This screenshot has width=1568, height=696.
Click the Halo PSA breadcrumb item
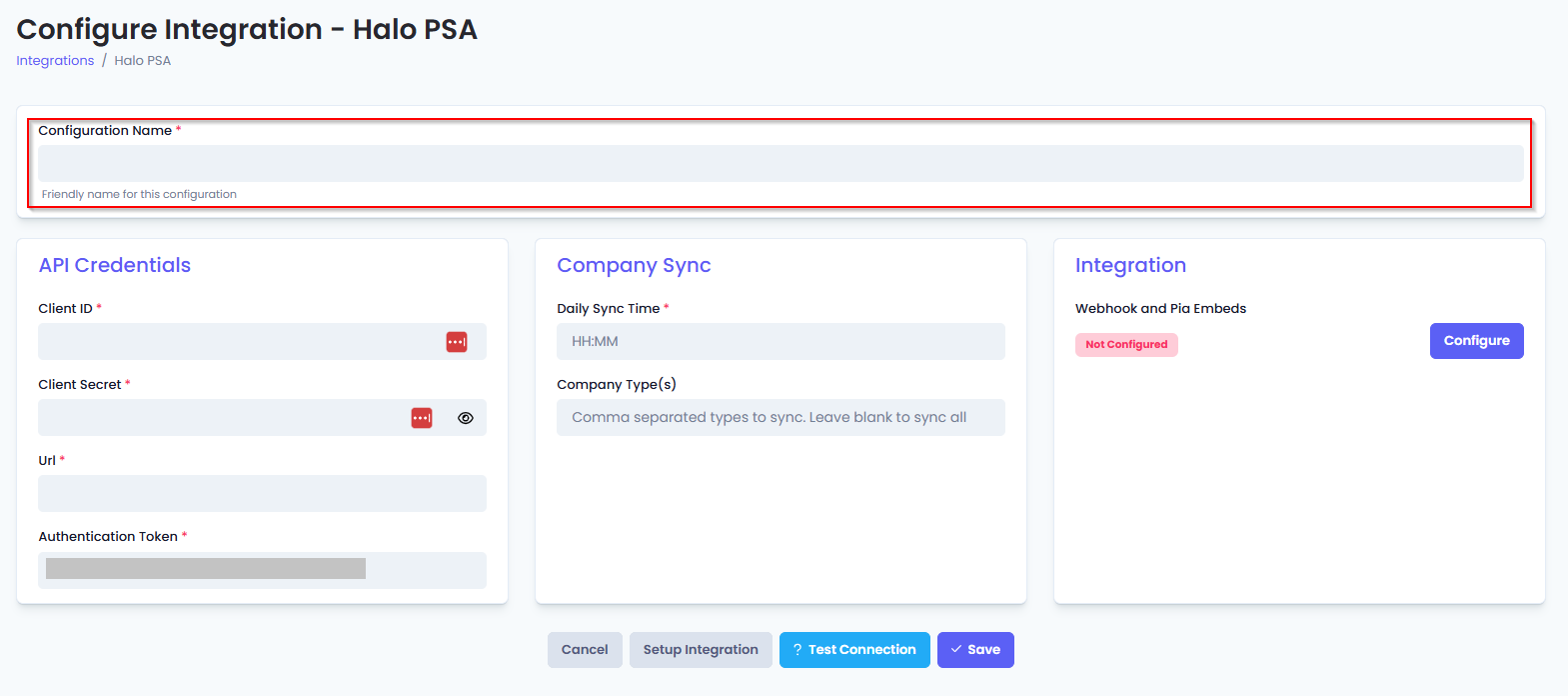tap(142, 61)
